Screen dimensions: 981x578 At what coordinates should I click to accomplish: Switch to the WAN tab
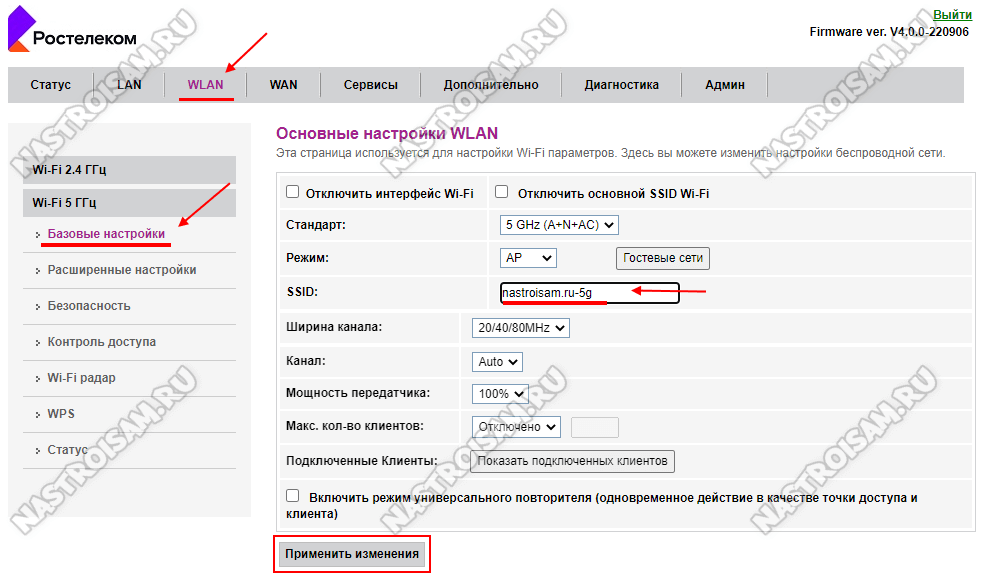[x=283, y=85]
